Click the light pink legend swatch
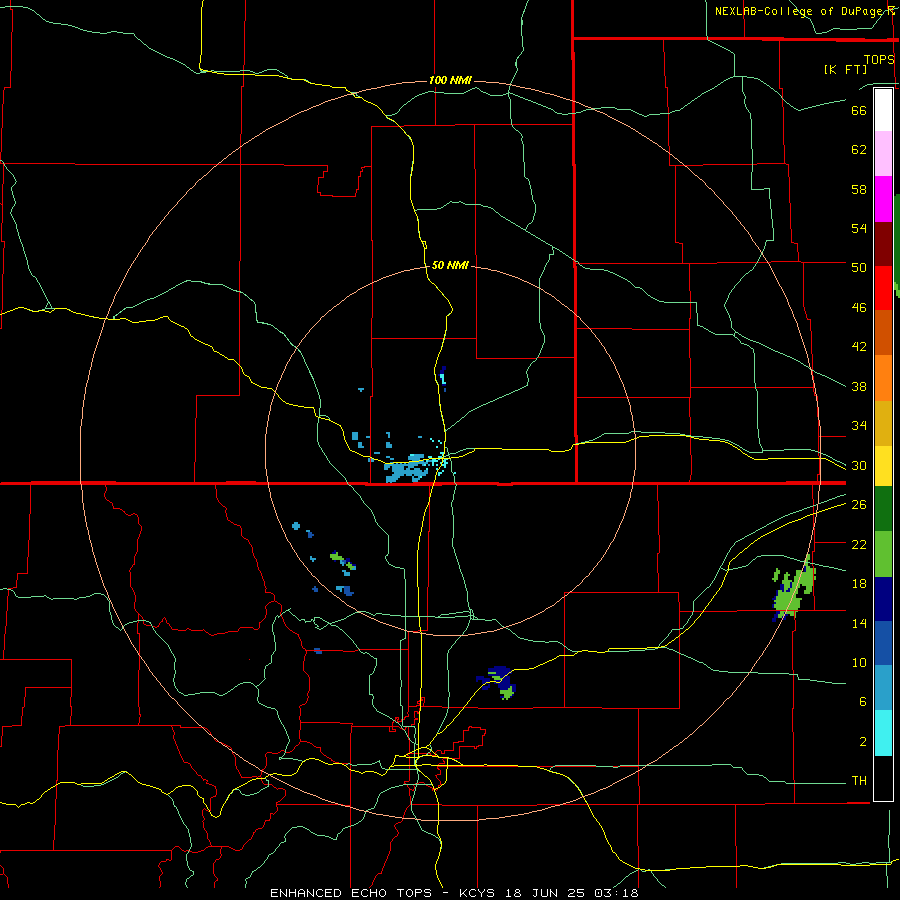The height and width of the screenshot is (900, 900). (883, 154)
